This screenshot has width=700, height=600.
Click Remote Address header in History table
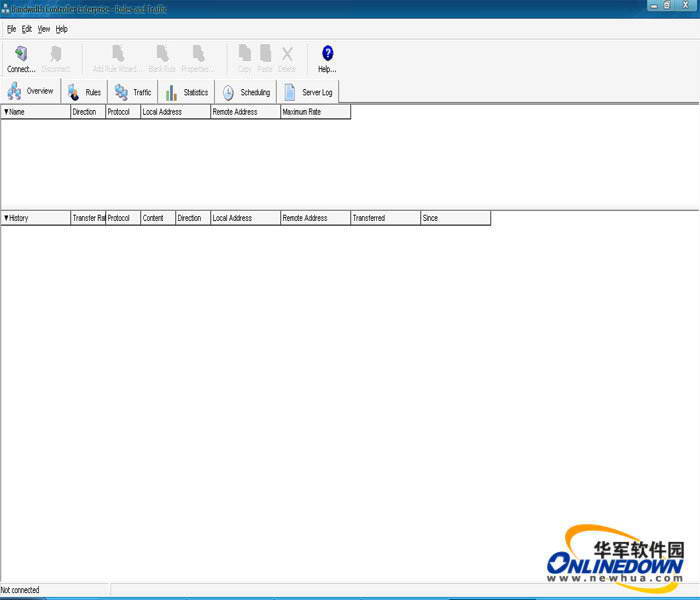[315, 218]
